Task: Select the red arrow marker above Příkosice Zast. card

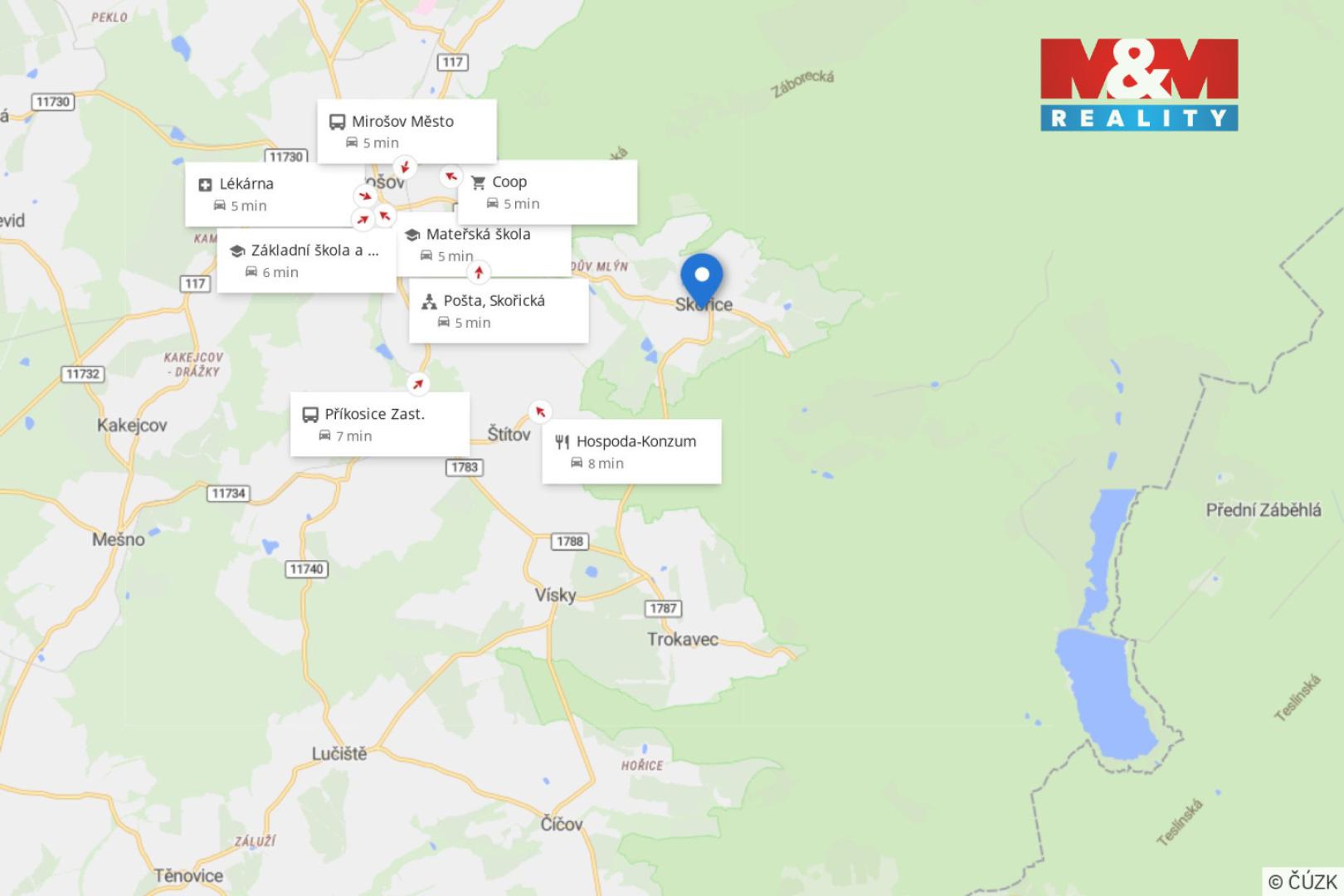Action: (x=418, y=383)
